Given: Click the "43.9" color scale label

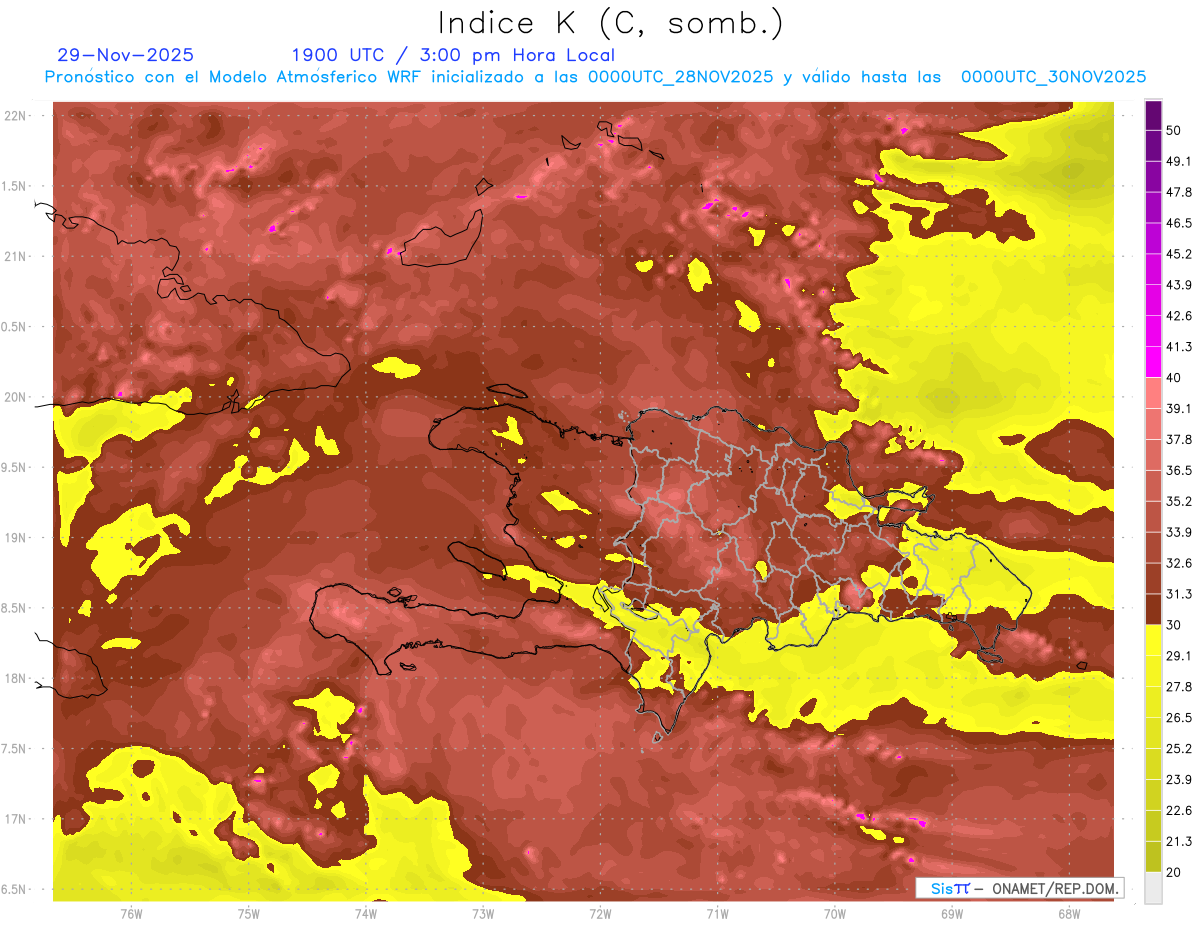Looking at the screenshot, I should click(1179, 285).
